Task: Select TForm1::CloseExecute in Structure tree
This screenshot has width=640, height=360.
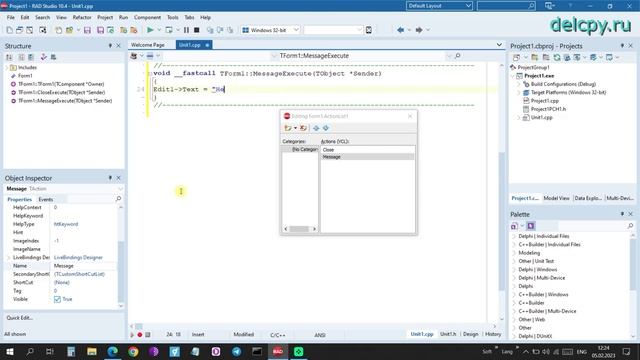Action: pyautogui.click(x=61, y=93)
